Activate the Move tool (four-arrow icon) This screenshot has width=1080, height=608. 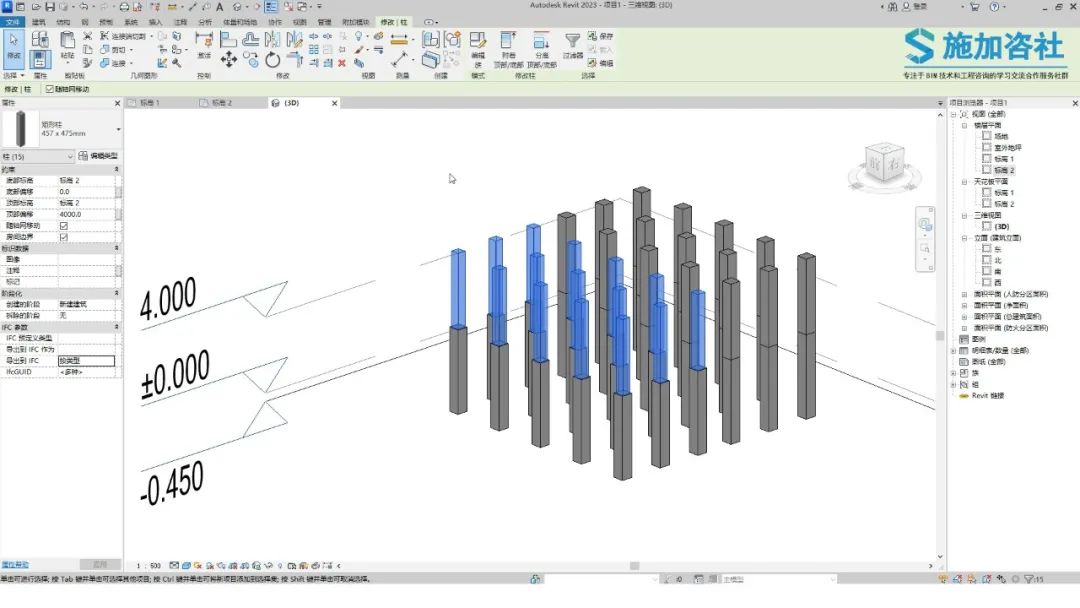[x=229, y=60]
